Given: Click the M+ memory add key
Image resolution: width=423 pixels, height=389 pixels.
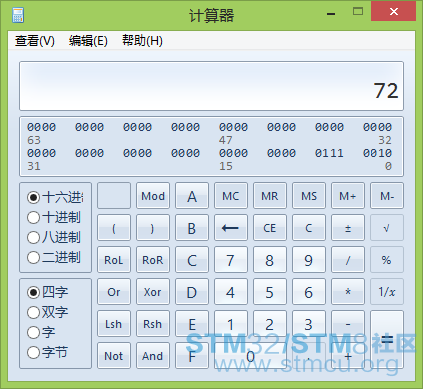Looking at the screenshot, I should click(x=348, y=196).
